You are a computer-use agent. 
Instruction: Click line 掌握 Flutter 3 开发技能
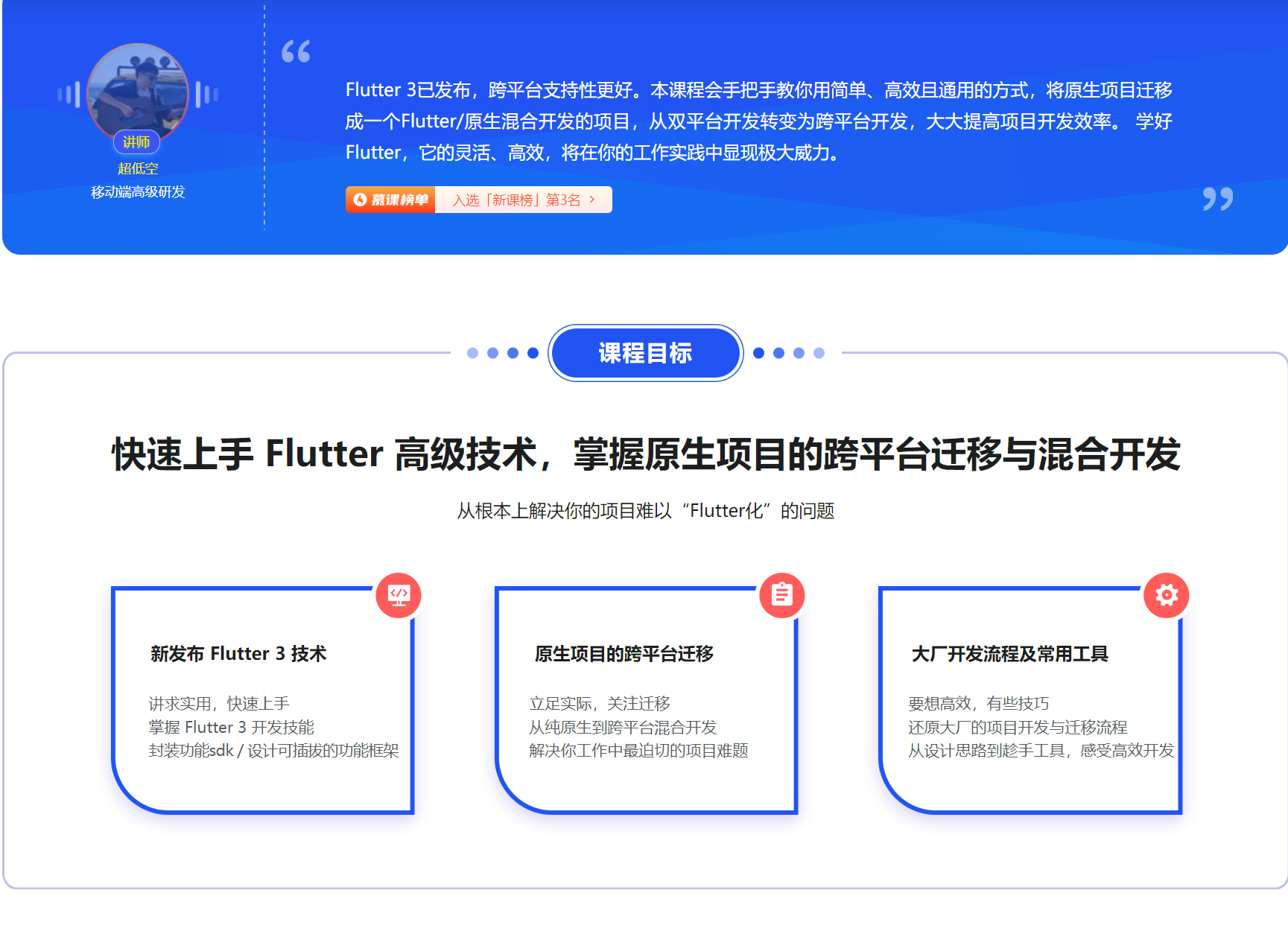[231, 727]
